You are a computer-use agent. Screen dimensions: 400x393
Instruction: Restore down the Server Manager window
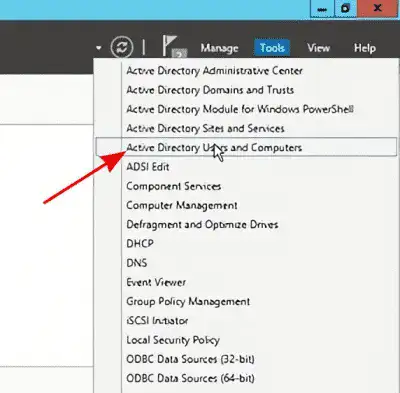(x=345, y=8)
